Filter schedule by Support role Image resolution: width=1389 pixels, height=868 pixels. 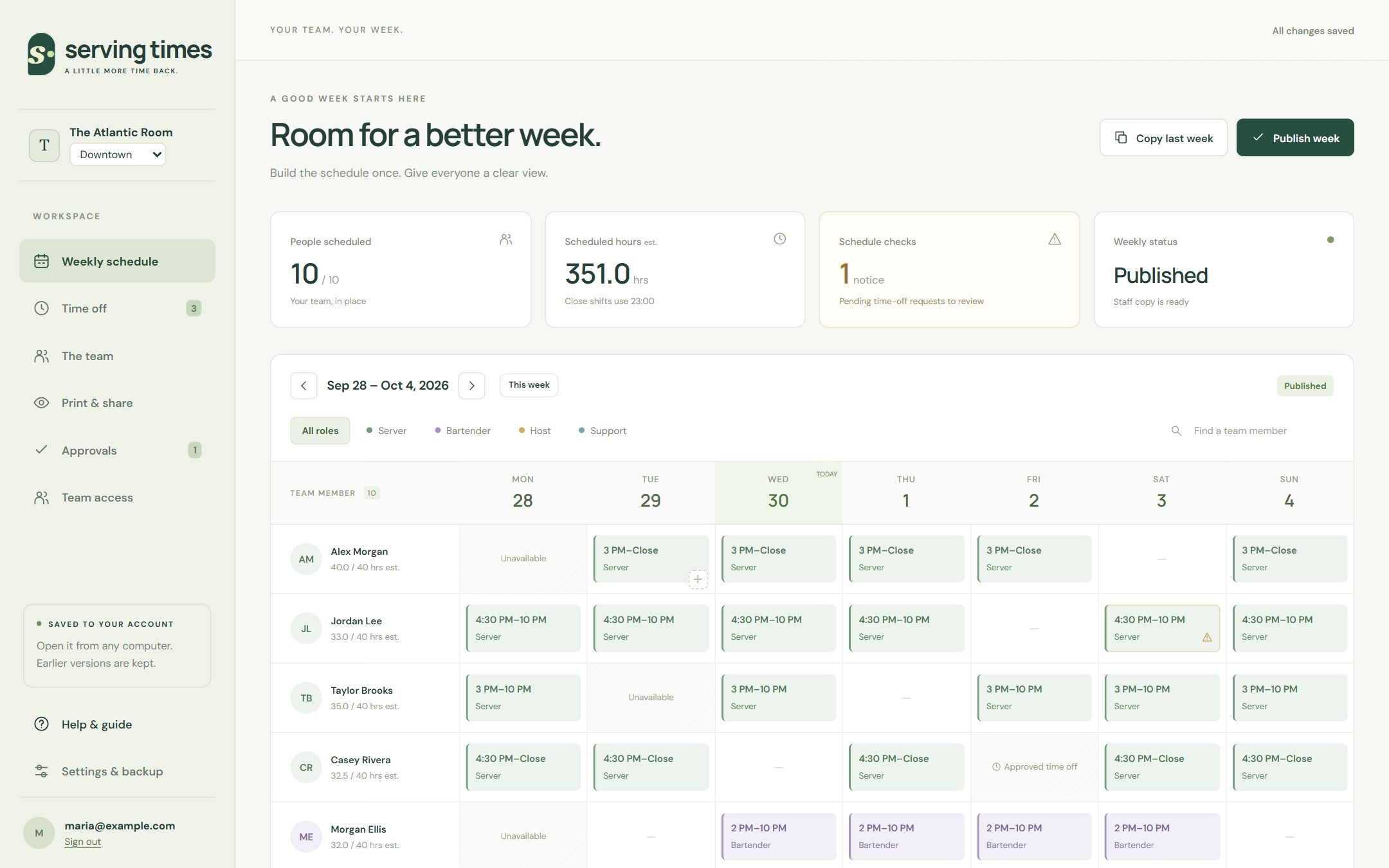coord(603,431)
